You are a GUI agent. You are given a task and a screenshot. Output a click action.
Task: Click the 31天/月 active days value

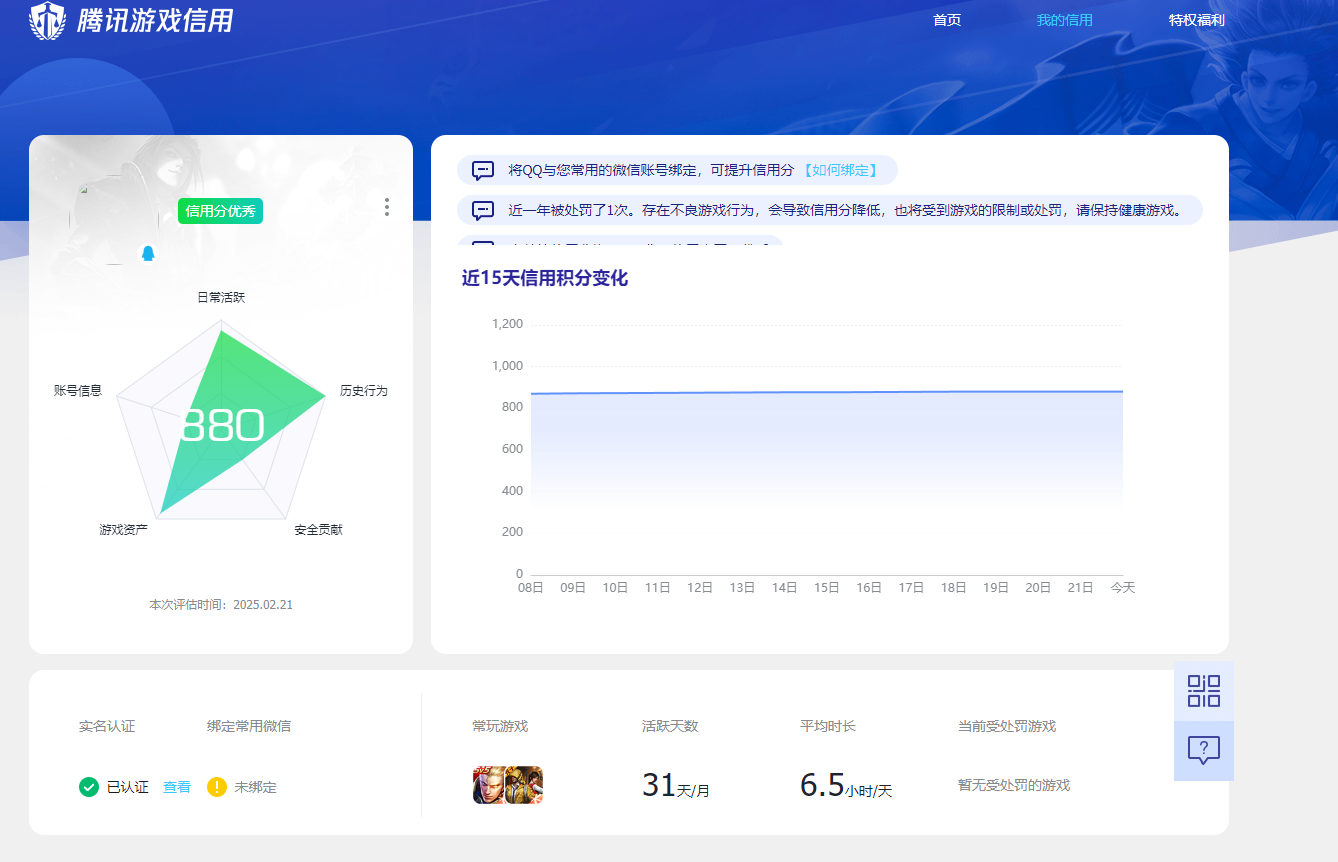676,786
